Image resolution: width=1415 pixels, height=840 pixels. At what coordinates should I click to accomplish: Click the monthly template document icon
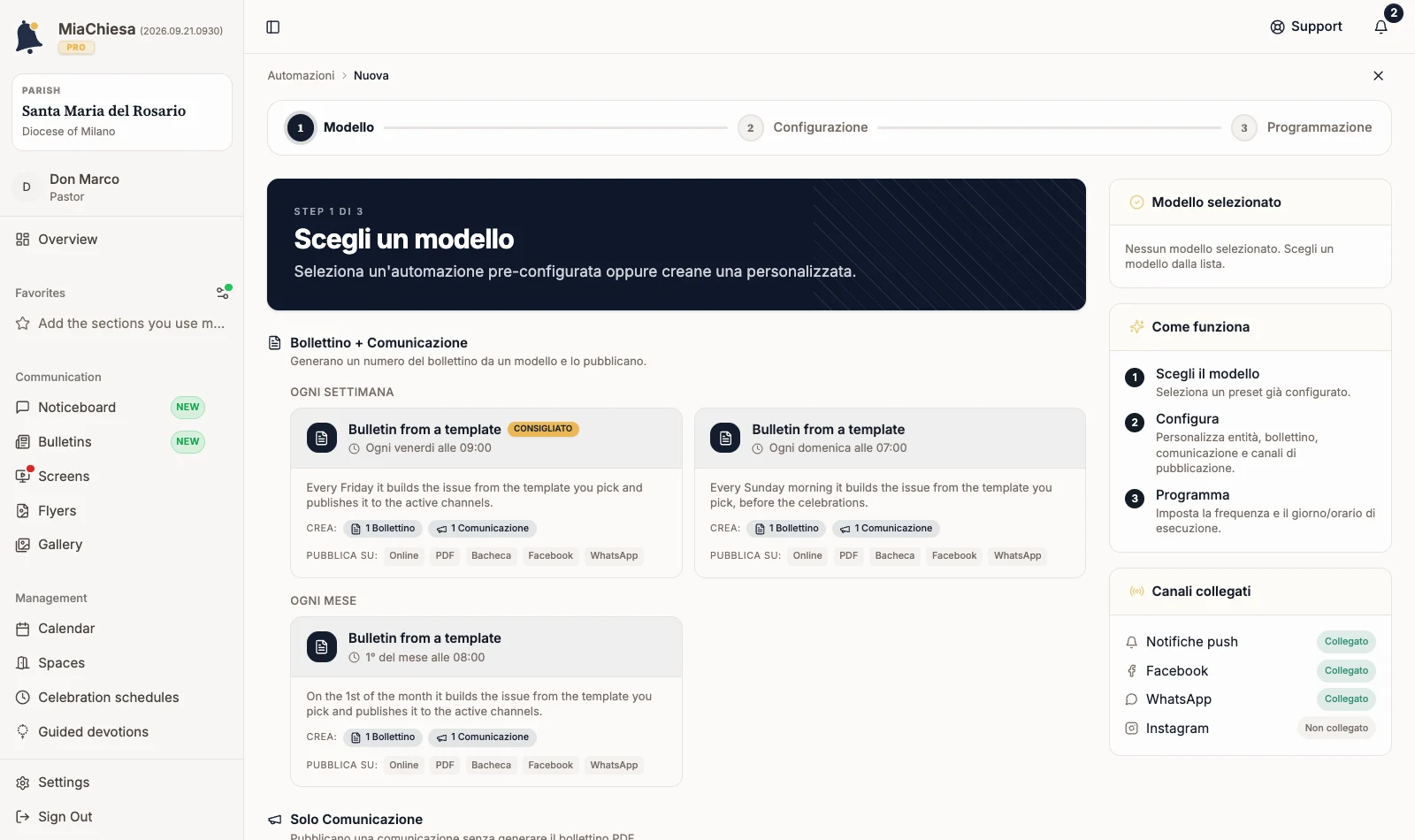click(322, 647)
